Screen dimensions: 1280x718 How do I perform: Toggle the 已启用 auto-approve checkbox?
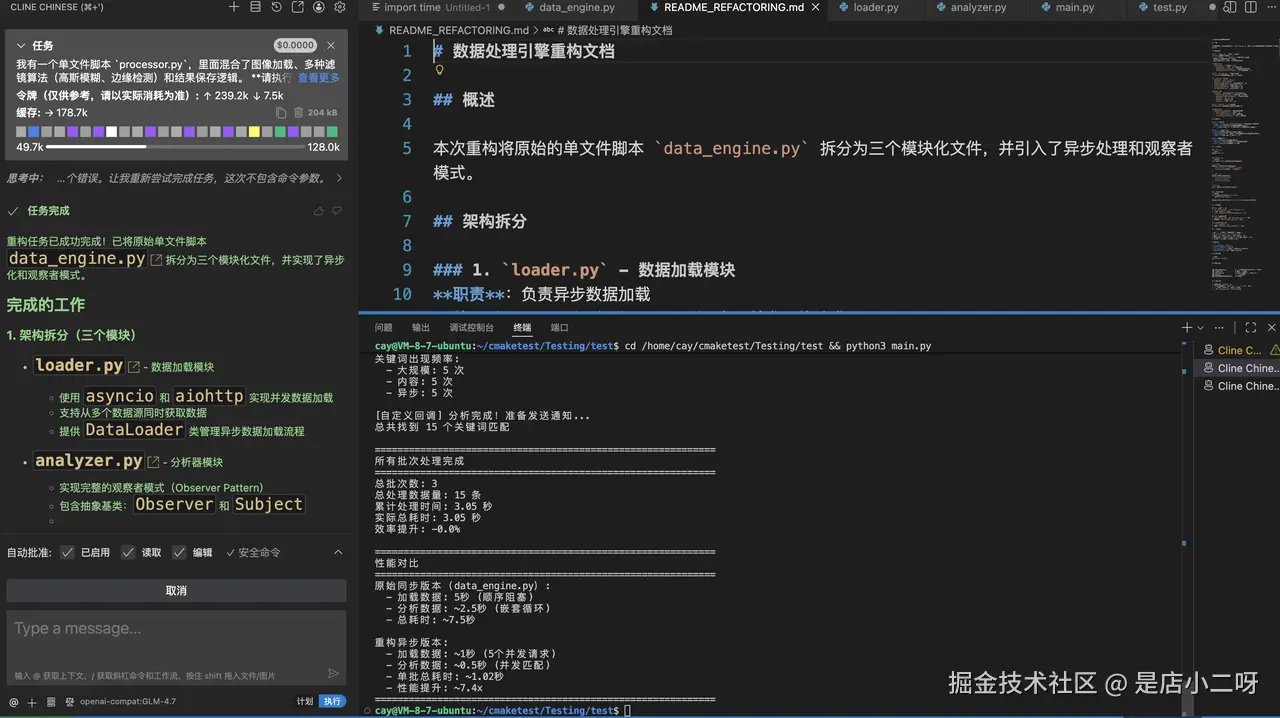(x=67, y=552)
